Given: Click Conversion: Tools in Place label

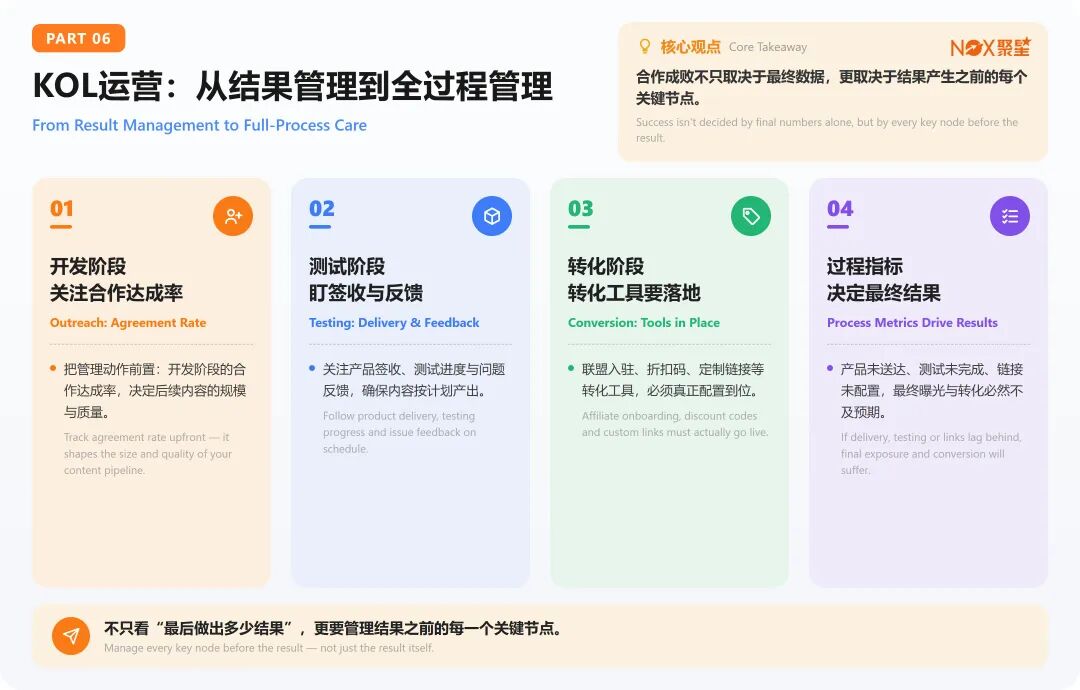Looking at the screenshot, I should 644,322.
